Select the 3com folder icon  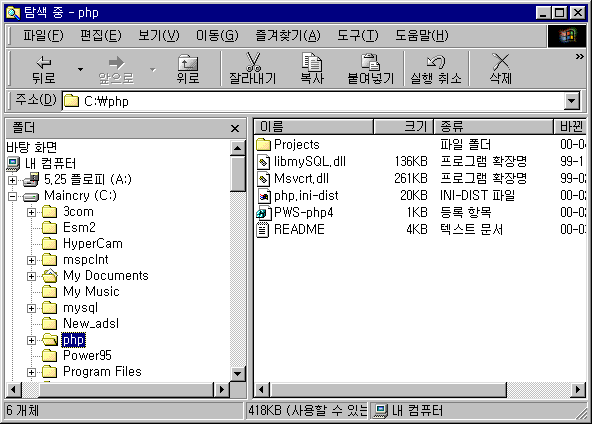click(x=49, y=211)
